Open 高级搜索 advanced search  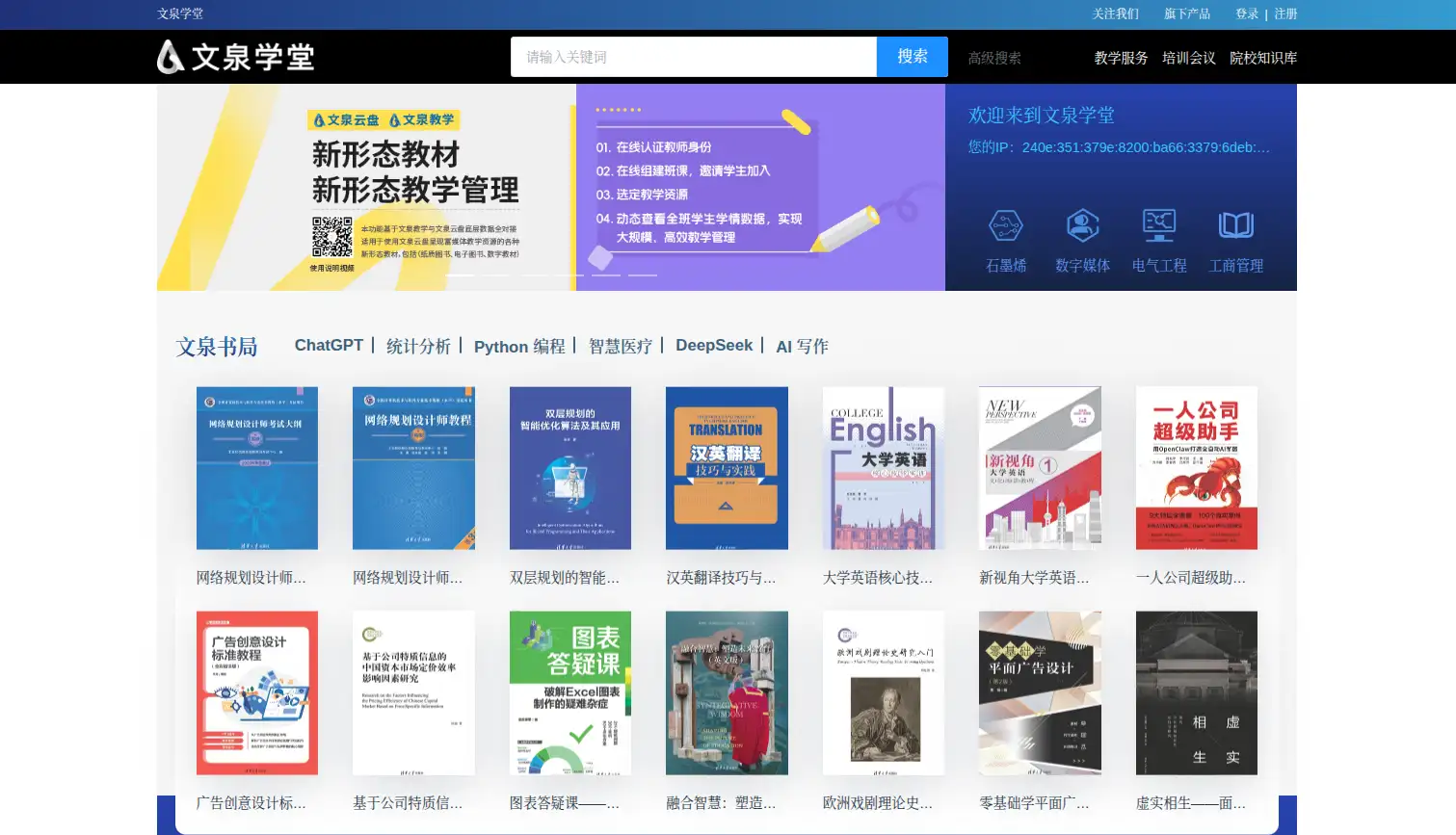[x=994, y=58]
